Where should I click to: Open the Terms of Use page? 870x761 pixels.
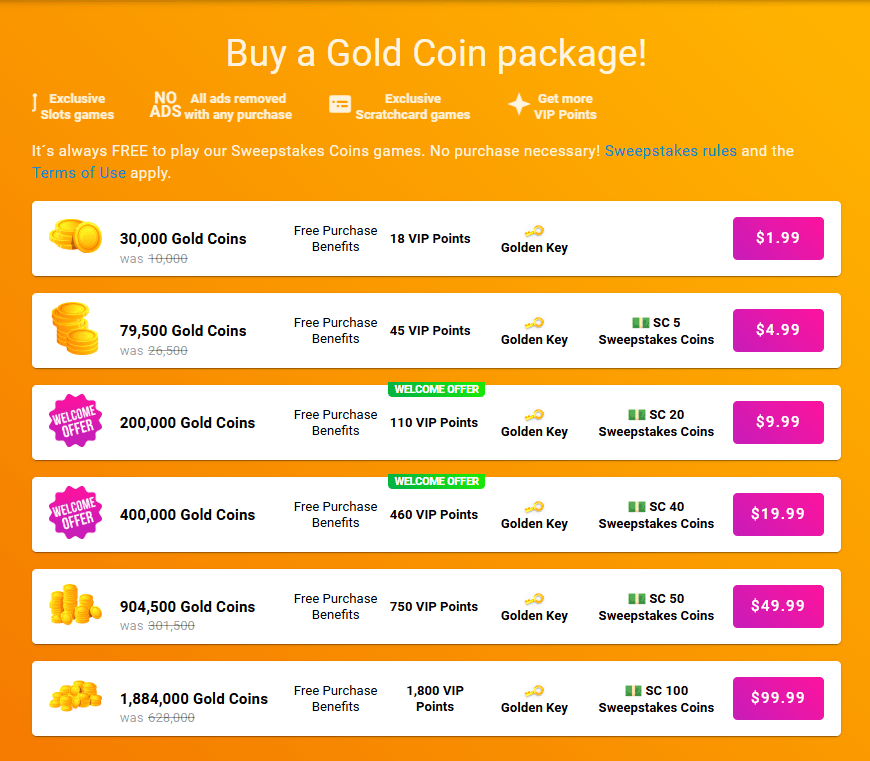tap(79, 172)
